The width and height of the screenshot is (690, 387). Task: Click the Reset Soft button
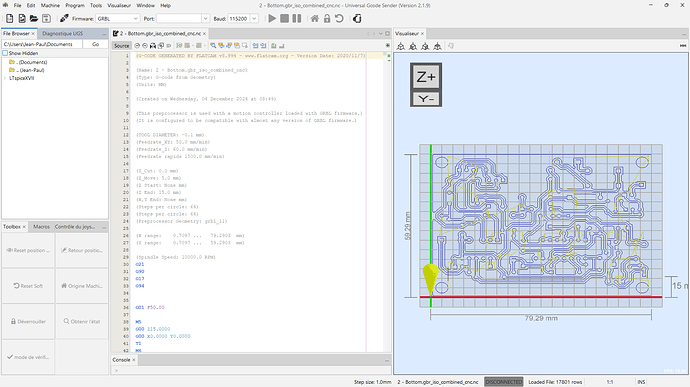tap(28, 286)
